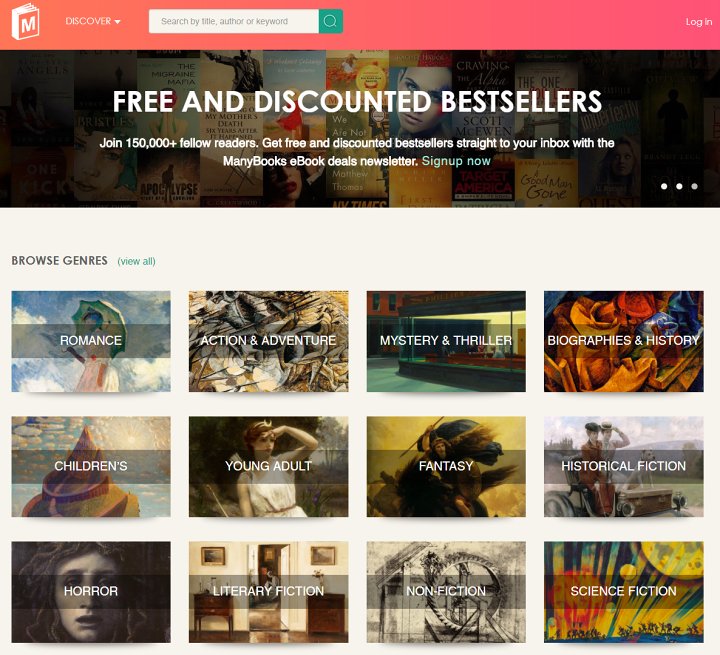Open the view all genres link

click(x=136, y=261)
